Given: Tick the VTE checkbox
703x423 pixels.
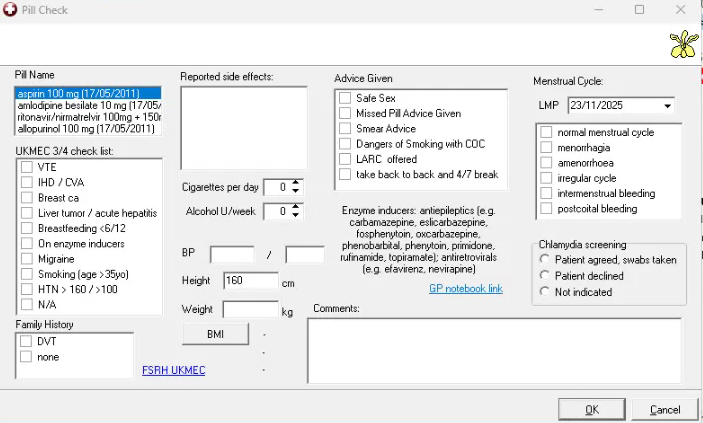Looking at the screenshot, I should pyautogui.click(x=27, y=167).
